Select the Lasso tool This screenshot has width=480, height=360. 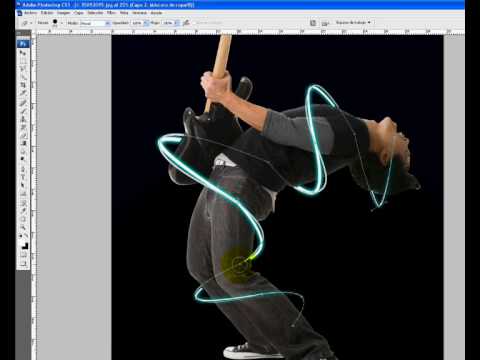coord(23,69)
